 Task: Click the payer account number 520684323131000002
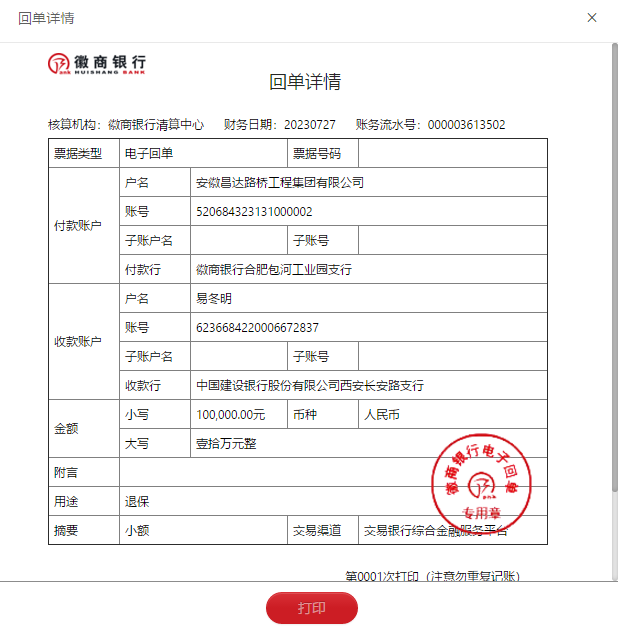click(254, 212)
